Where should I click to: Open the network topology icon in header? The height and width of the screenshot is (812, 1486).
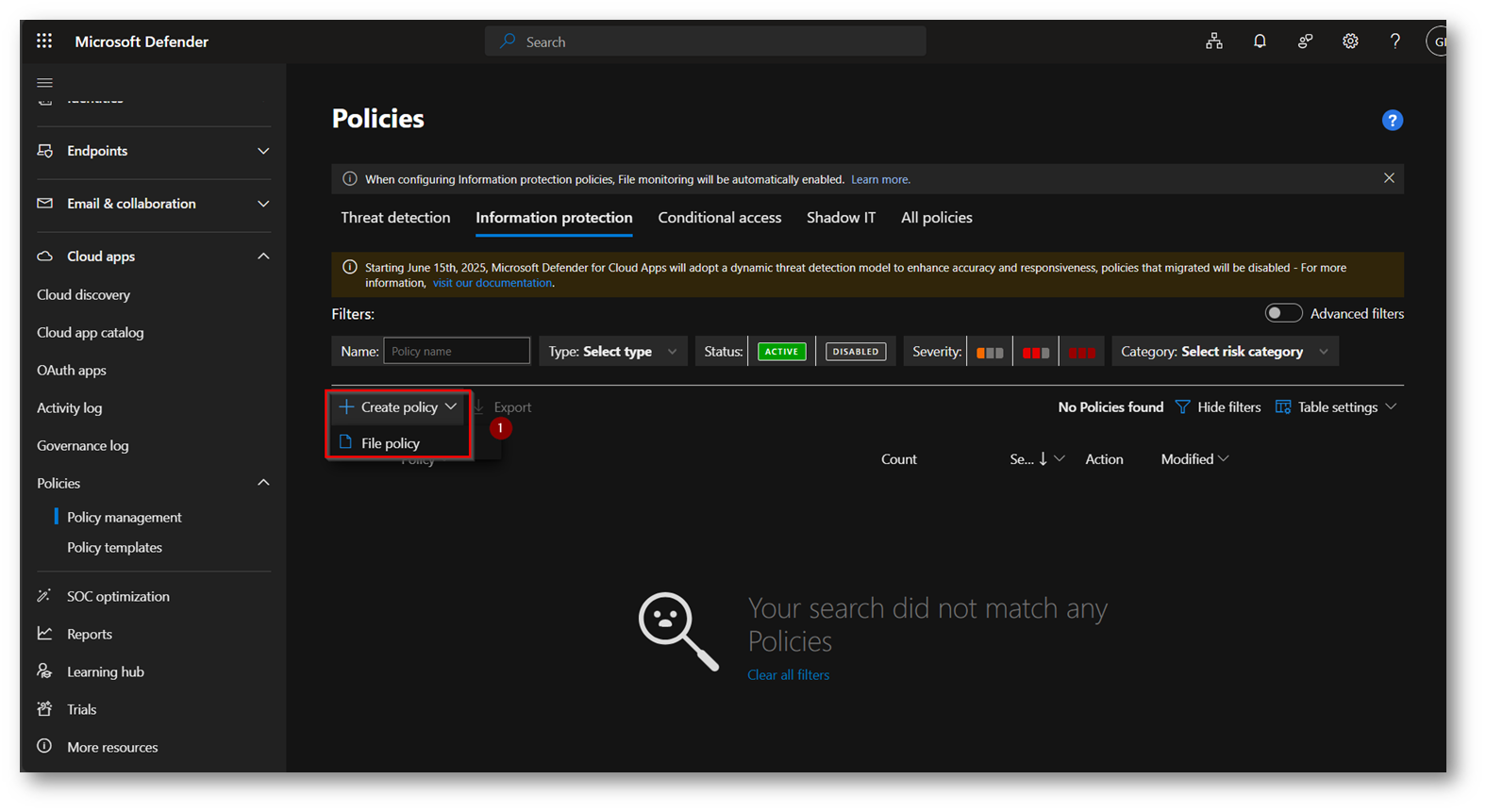[1214, 41]
